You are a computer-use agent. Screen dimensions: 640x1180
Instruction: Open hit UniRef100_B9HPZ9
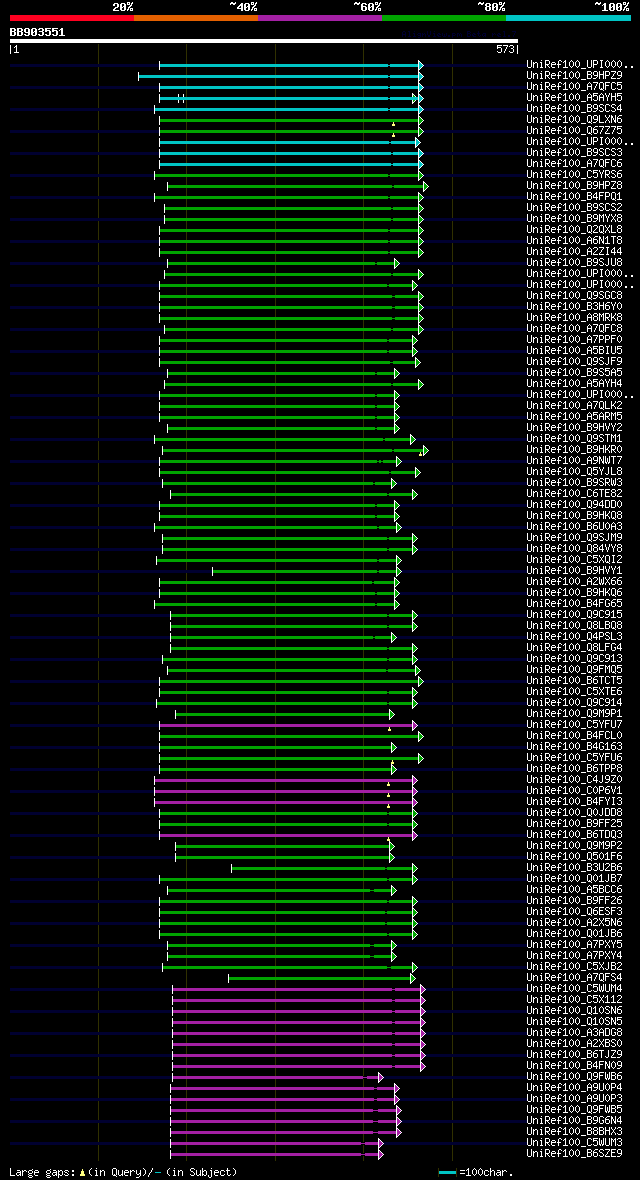coord(574,75)
